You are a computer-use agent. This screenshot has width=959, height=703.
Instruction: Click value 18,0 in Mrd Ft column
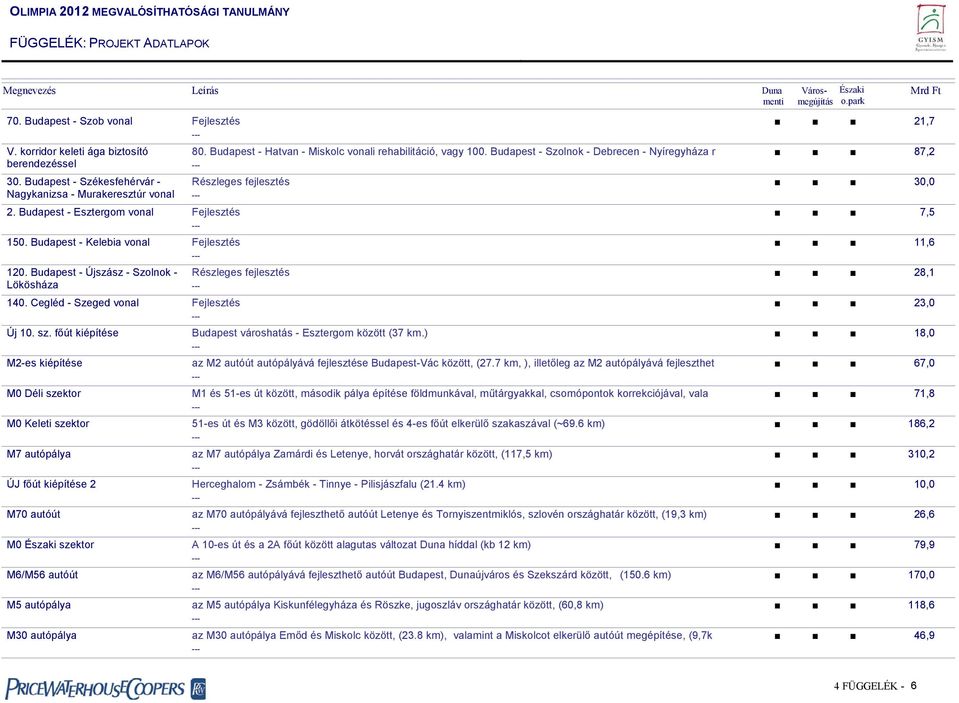924,333
